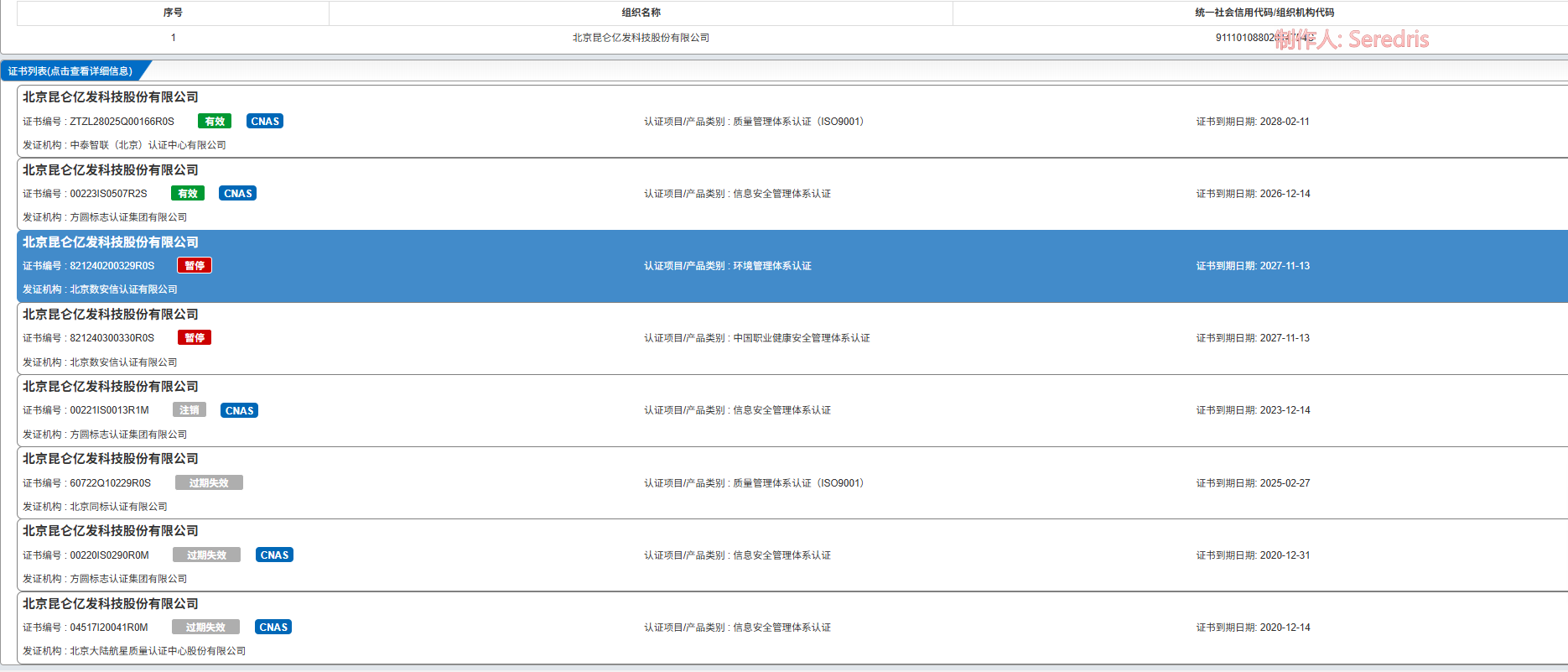Open certificate number 00223IS0507R2S
1568x672 pixels.
coord(108,194)
